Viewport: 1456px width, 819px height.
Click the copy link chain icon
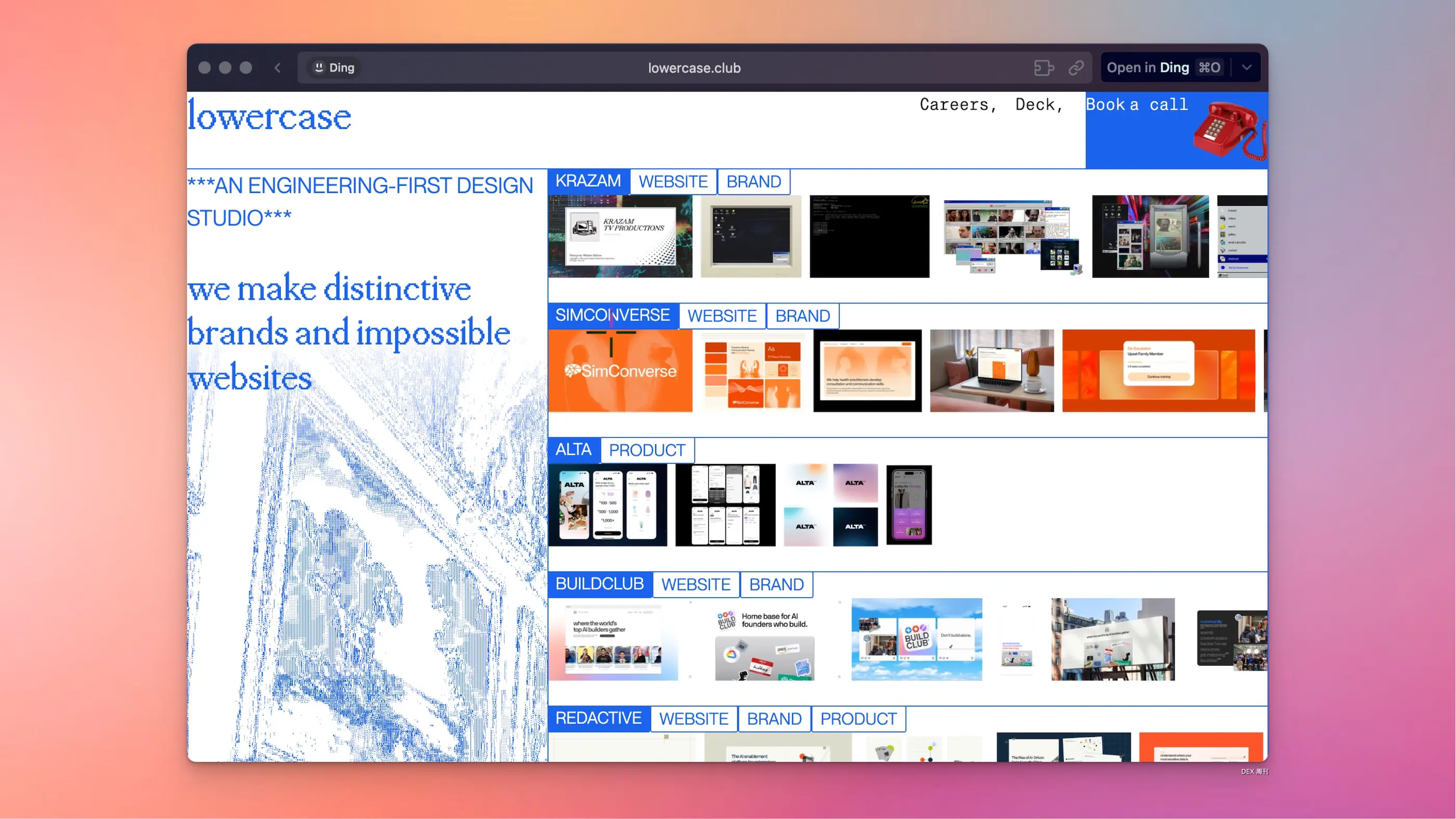point(1075,68)
